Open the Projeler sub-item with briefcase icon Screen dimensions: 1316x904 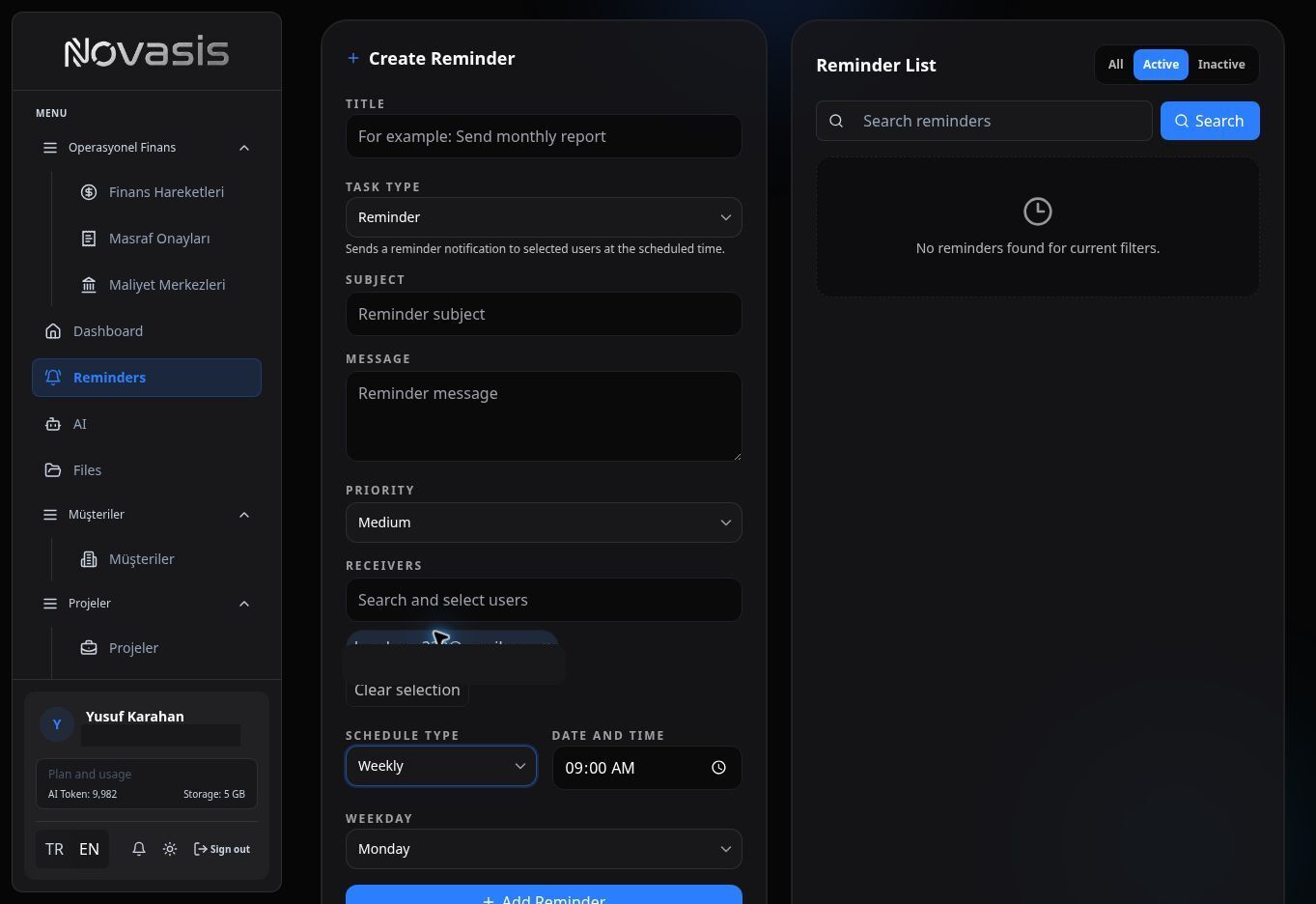click(133, 648)
